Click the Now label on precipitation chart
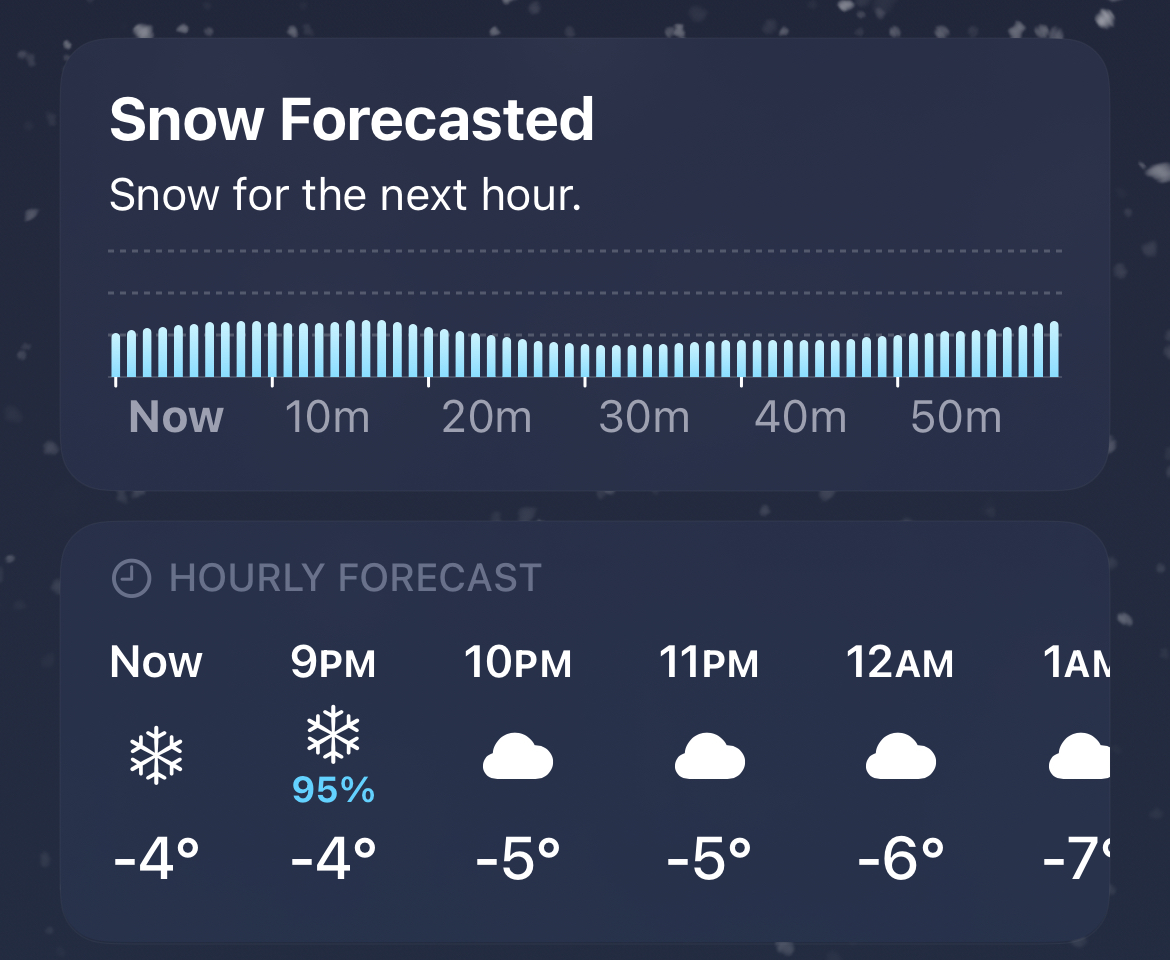The width and height of the screenshot is (1170, 960). (176, 417)
